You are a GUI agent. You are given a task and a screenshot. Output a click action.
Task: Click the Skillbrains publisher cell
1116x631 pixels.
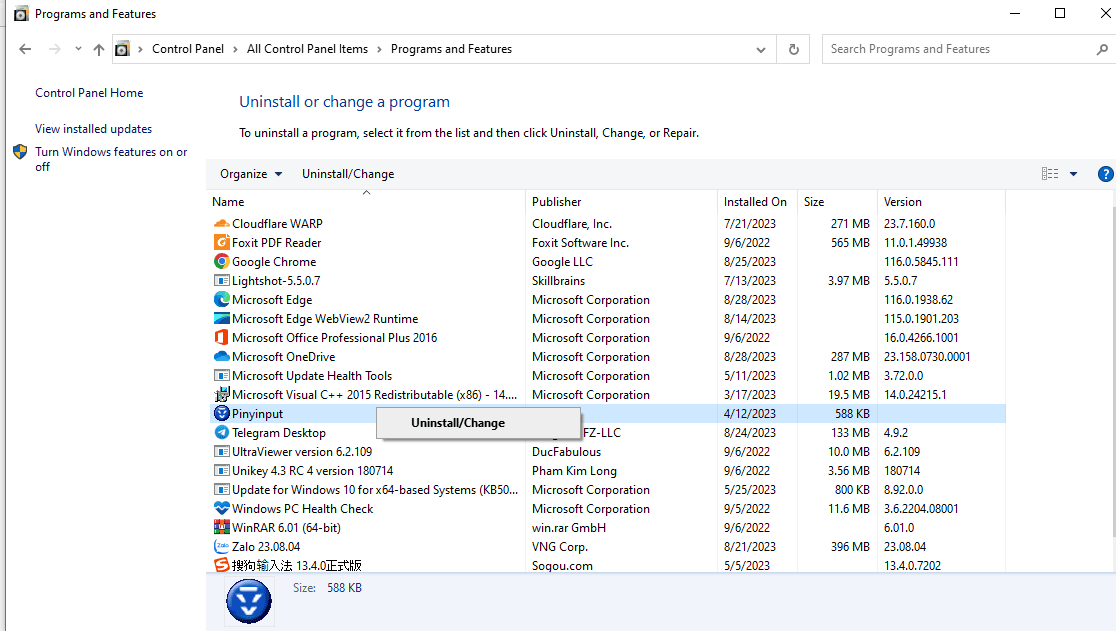(559, 281)
